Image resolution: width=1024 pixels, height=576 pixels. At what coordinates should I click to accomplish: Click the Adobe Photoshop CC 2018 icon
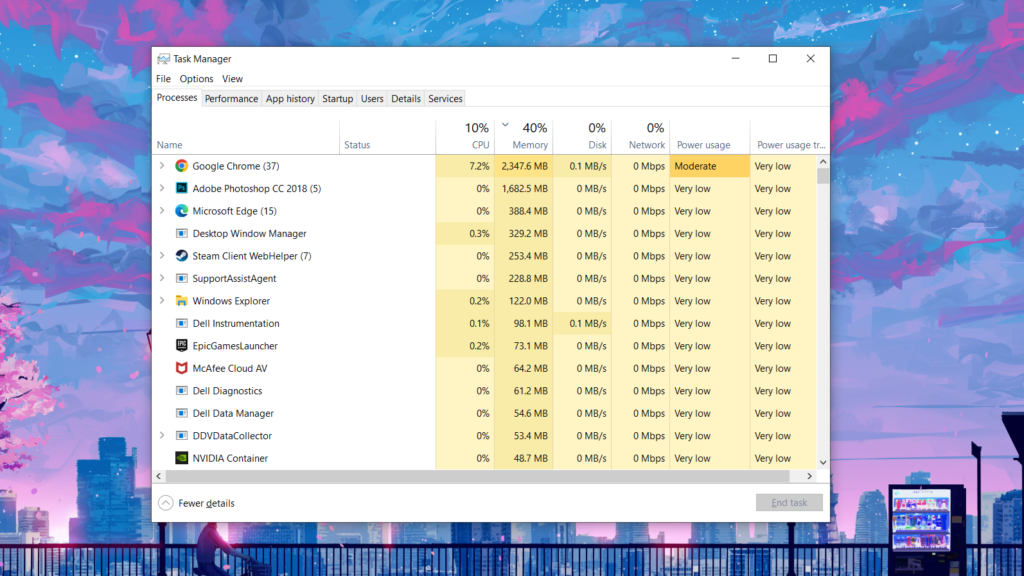[x=182, y=188]
